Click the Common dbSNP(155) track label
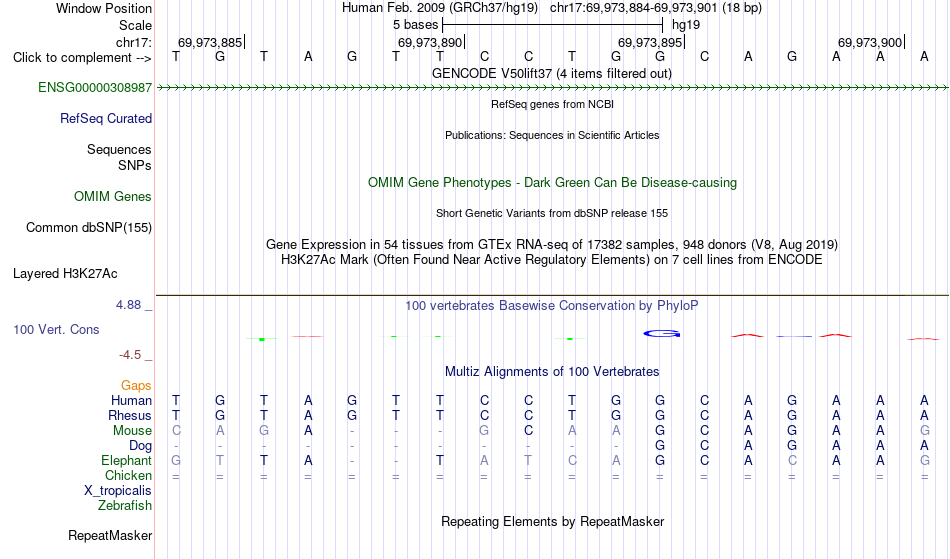950x559 pixels. point(89,228)
